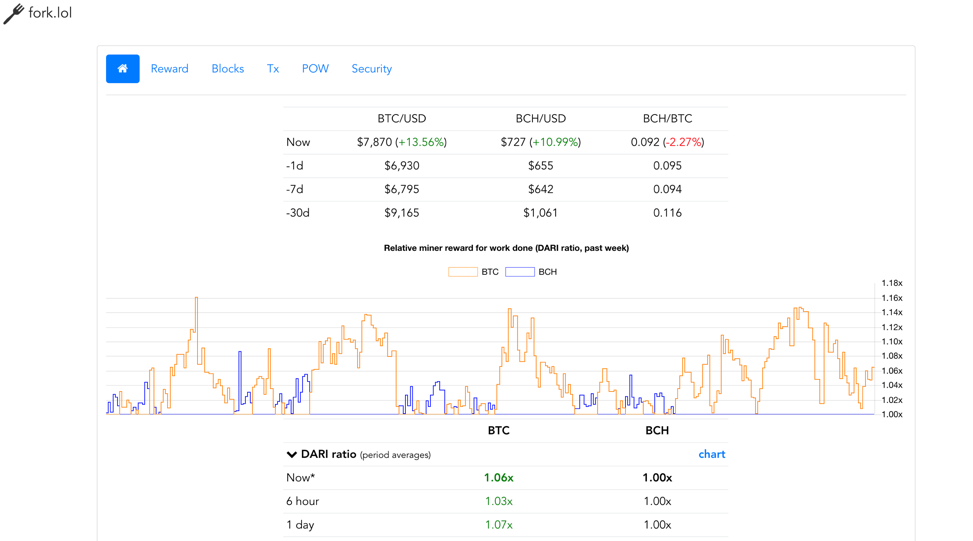The height and width of the screenshot is (541, 973).
Task: Click the BCH/BTC value 0.092
Action: pos(645,142)
